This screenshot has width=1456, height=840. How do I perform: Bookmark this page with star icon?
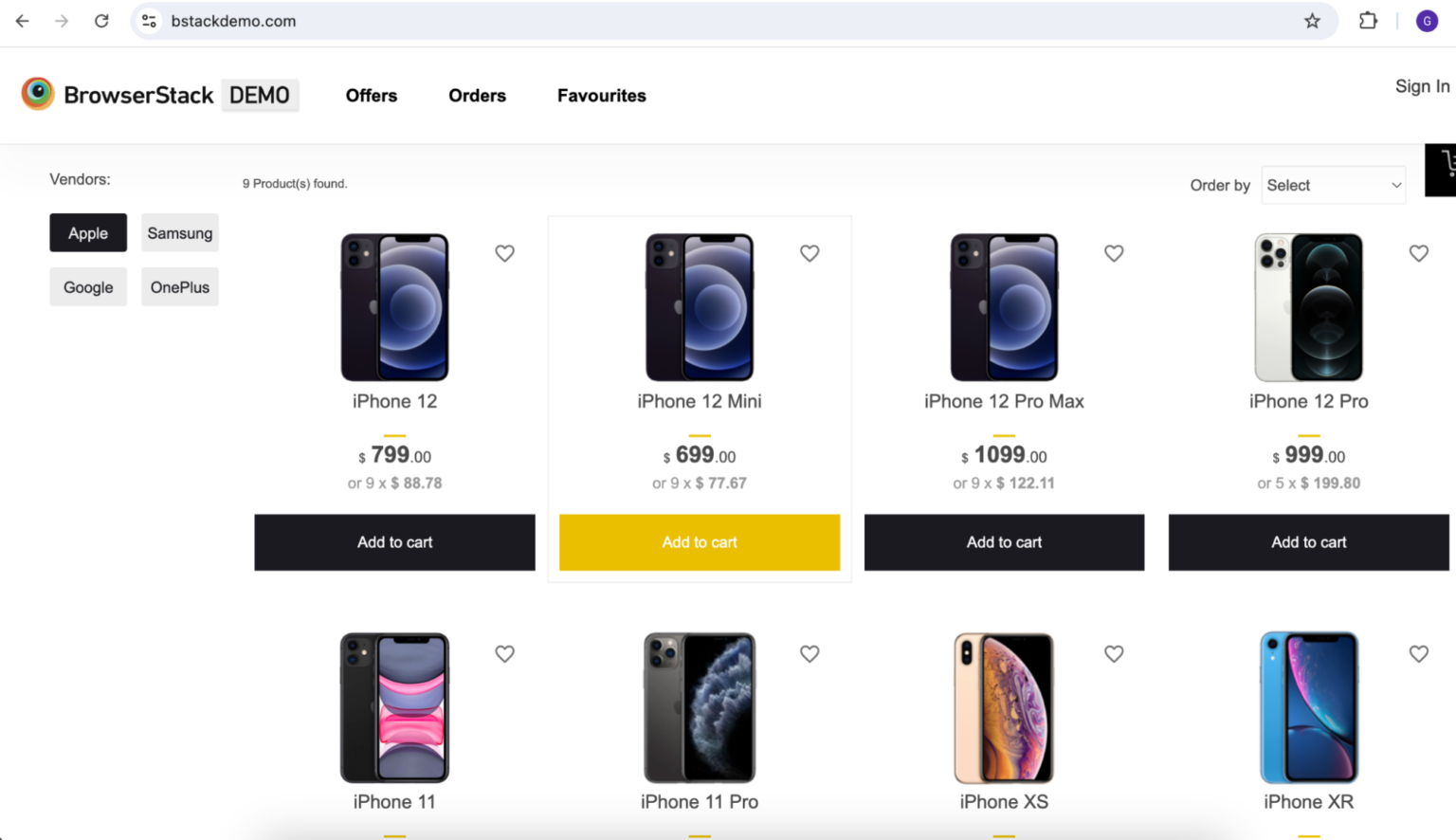pyautogui.click(x=1312, y=21)
